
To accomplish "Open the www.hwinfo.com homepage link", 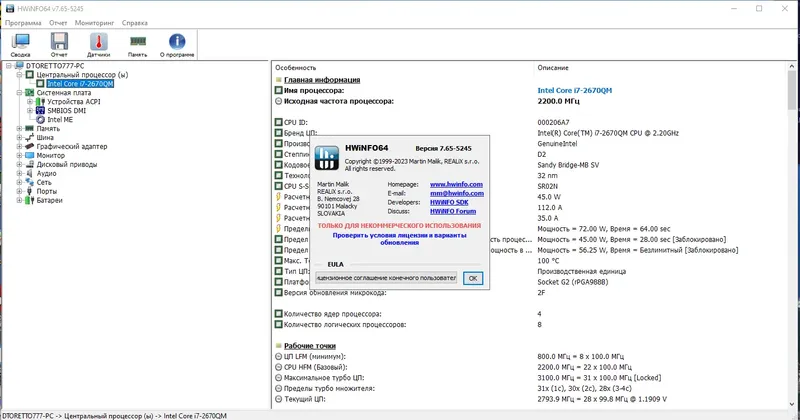I will click(456, 184).
